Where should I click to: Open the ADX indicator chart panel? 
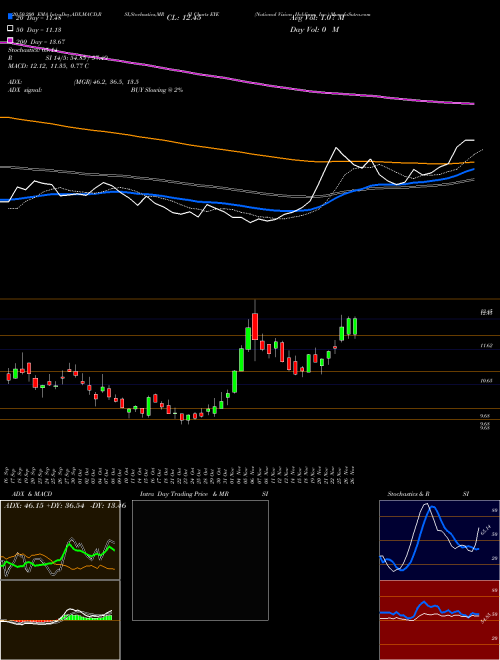coord(60,540)
